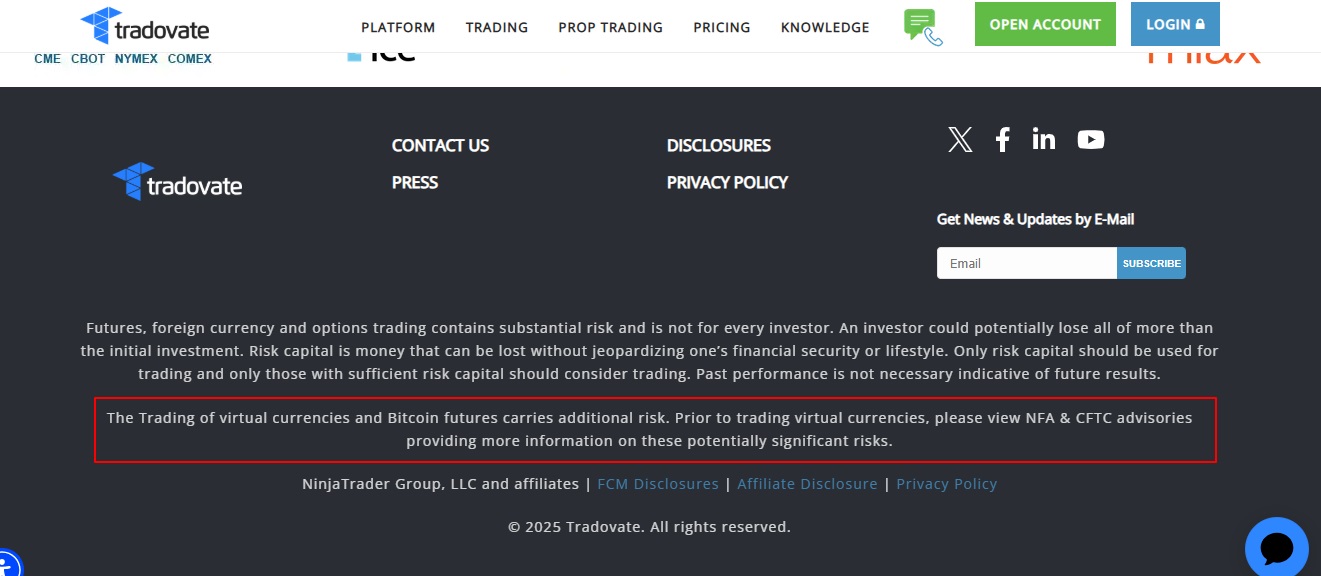
Task: Expand the Trading navigation menu
Action: 496,28
